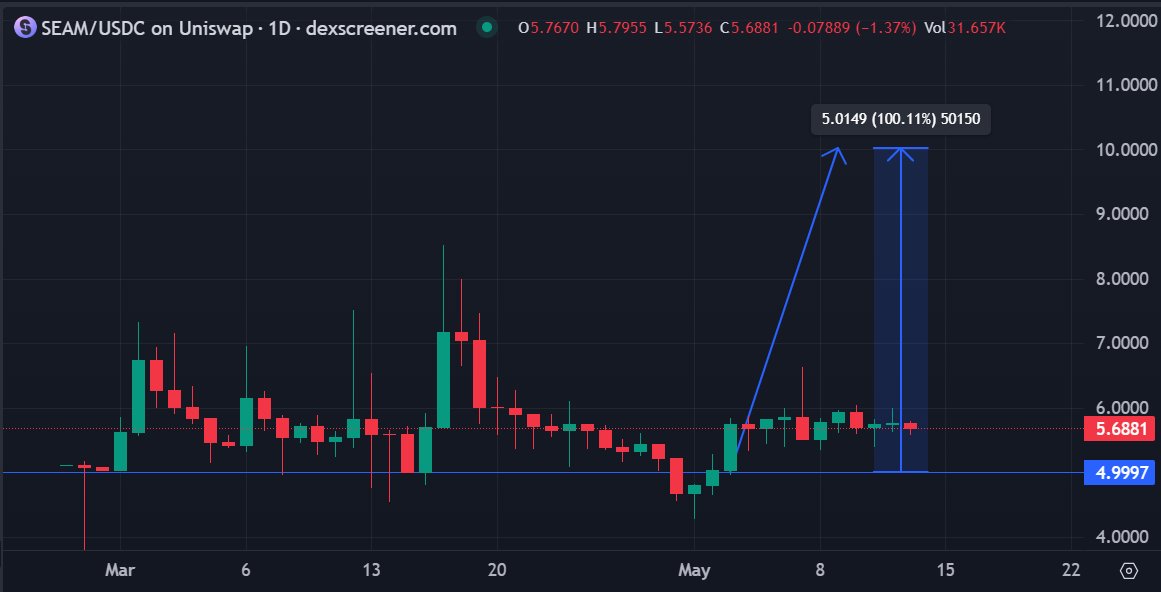Click the May date axis label
1161x592 pixels.
[695, 571]
